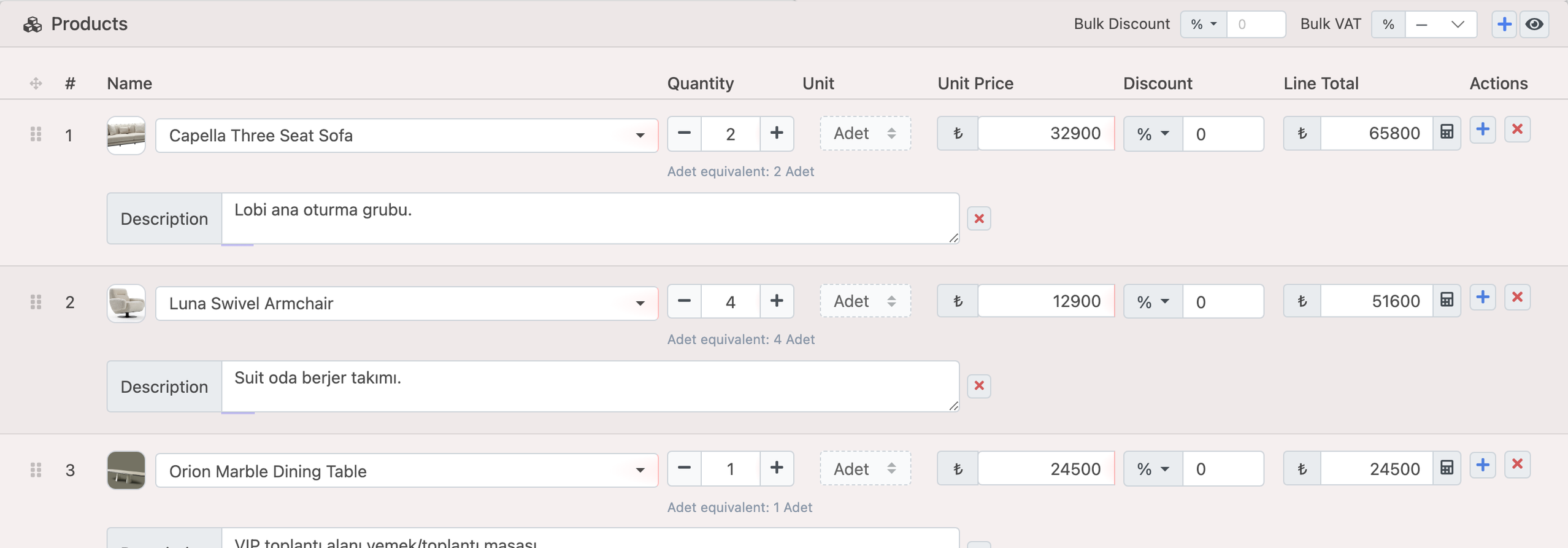Viewport: 1568px width, 548px height.
Task: Click the 'Adet equivalent: 4 Adet' text
Action: pos(740,339)
